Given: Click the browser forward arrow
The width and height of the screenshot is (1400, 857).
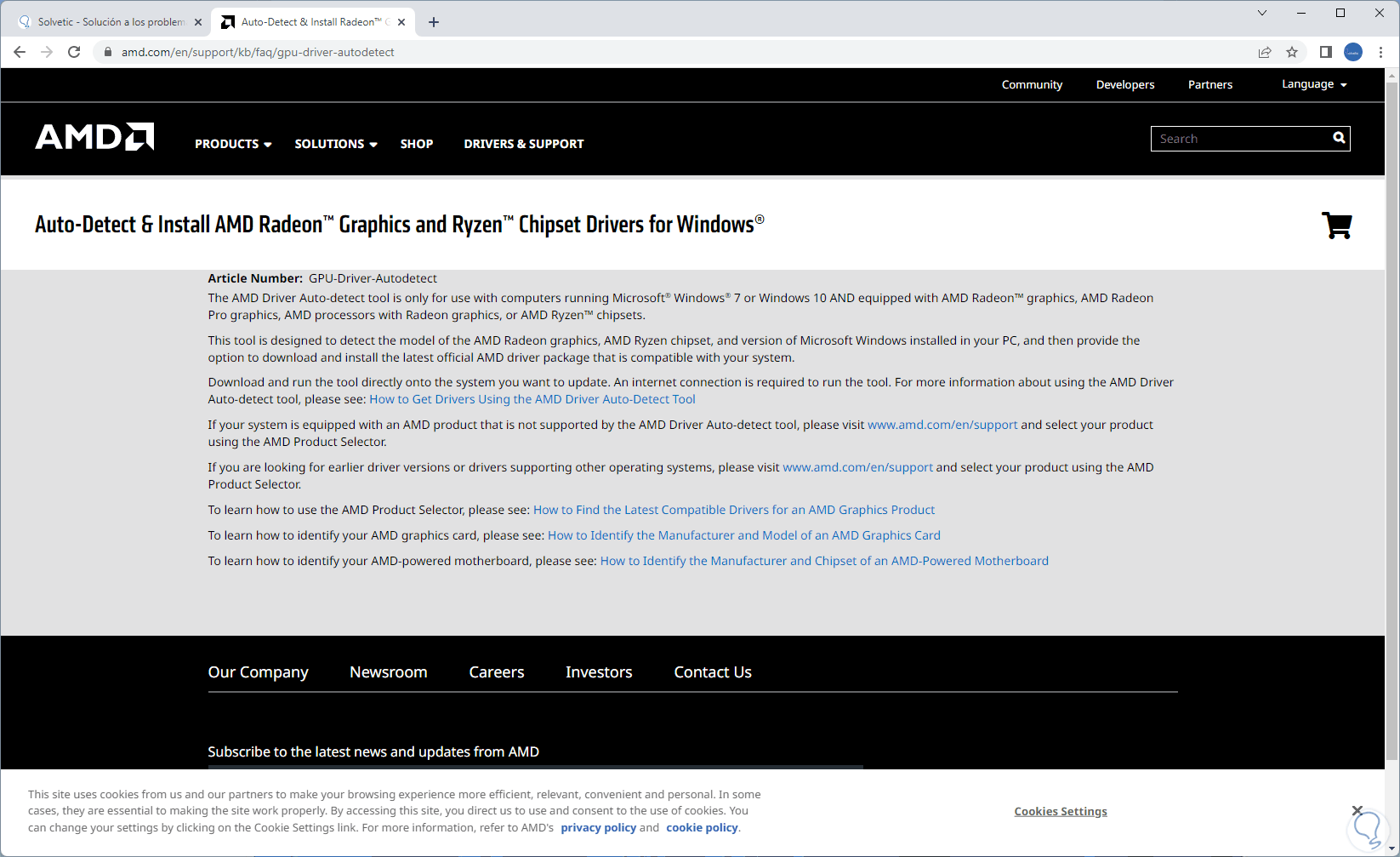Looking at the screenshot, I should 47,52.
